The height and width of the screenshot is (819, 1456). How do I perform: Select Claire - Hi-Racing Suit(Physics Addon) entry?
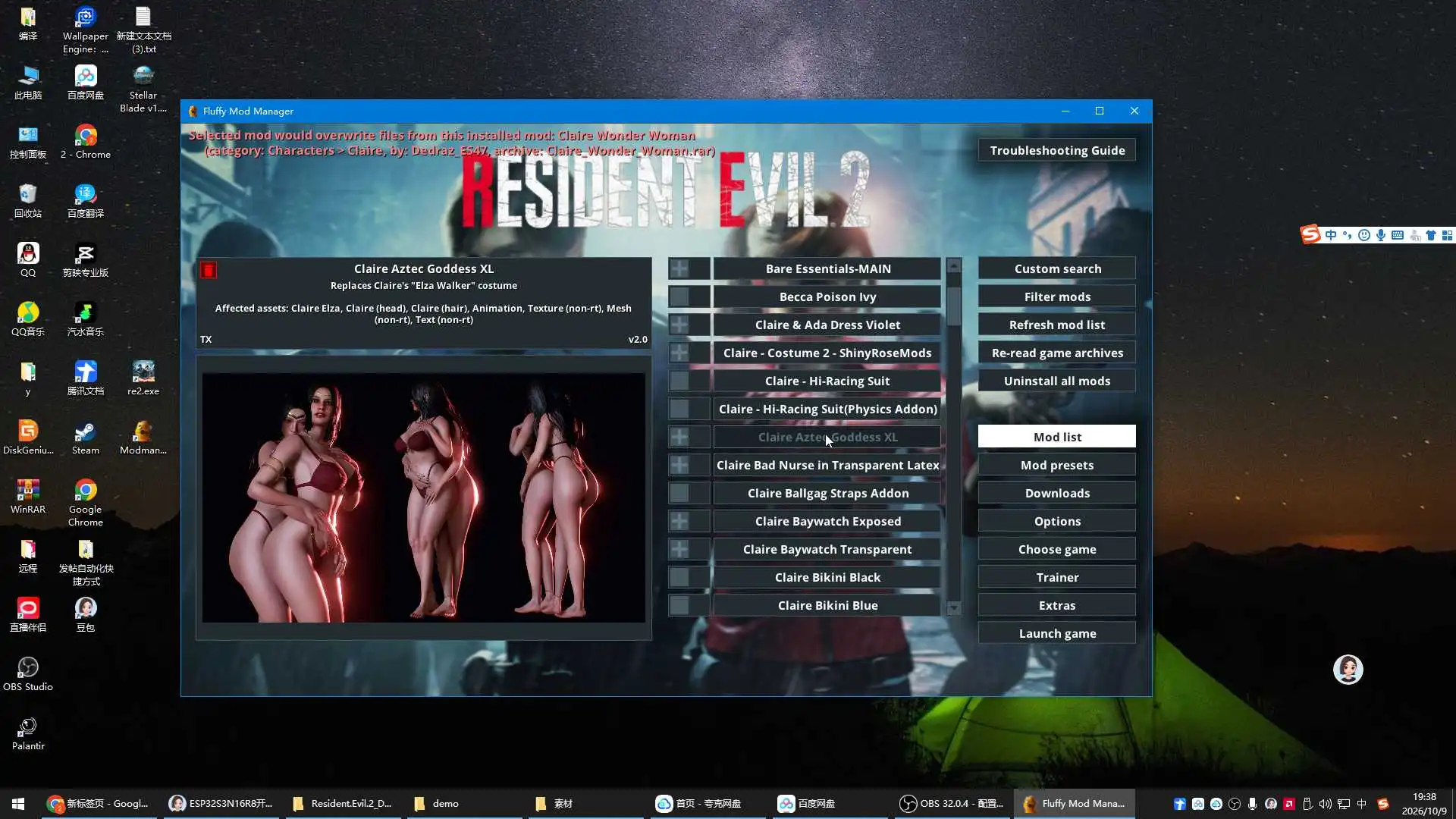(x=827, y=409)
